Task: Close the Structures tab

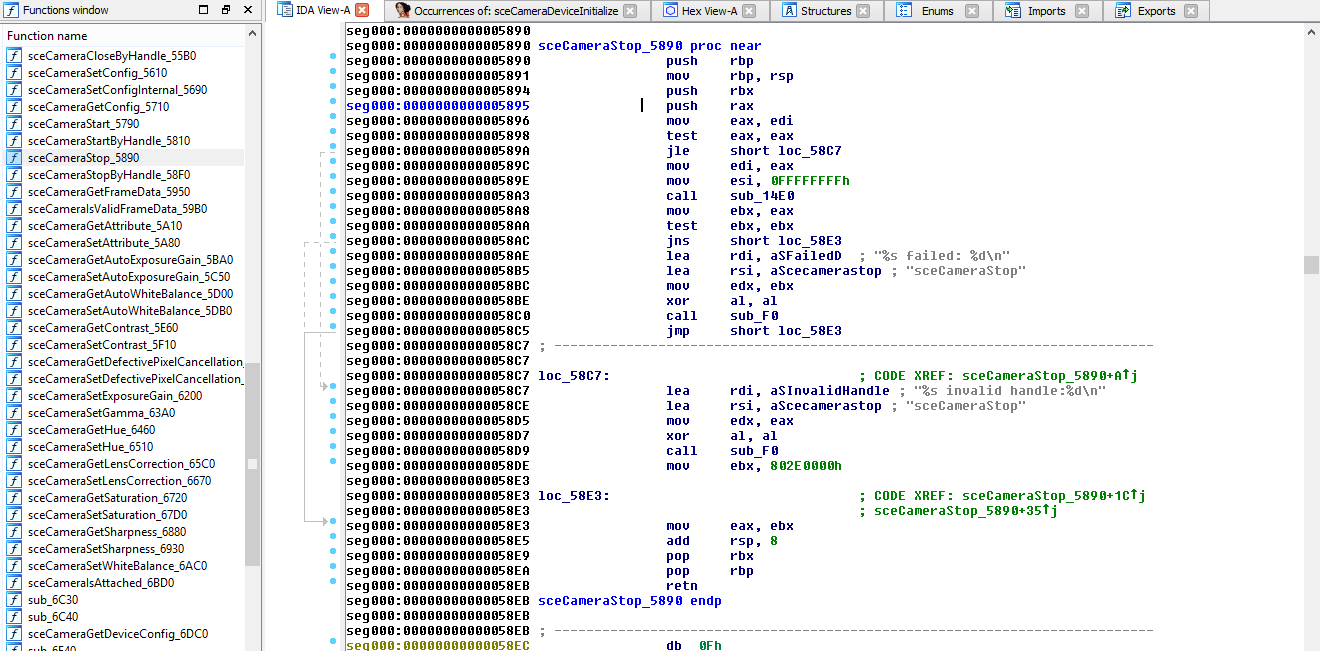Action: point(863,11)
